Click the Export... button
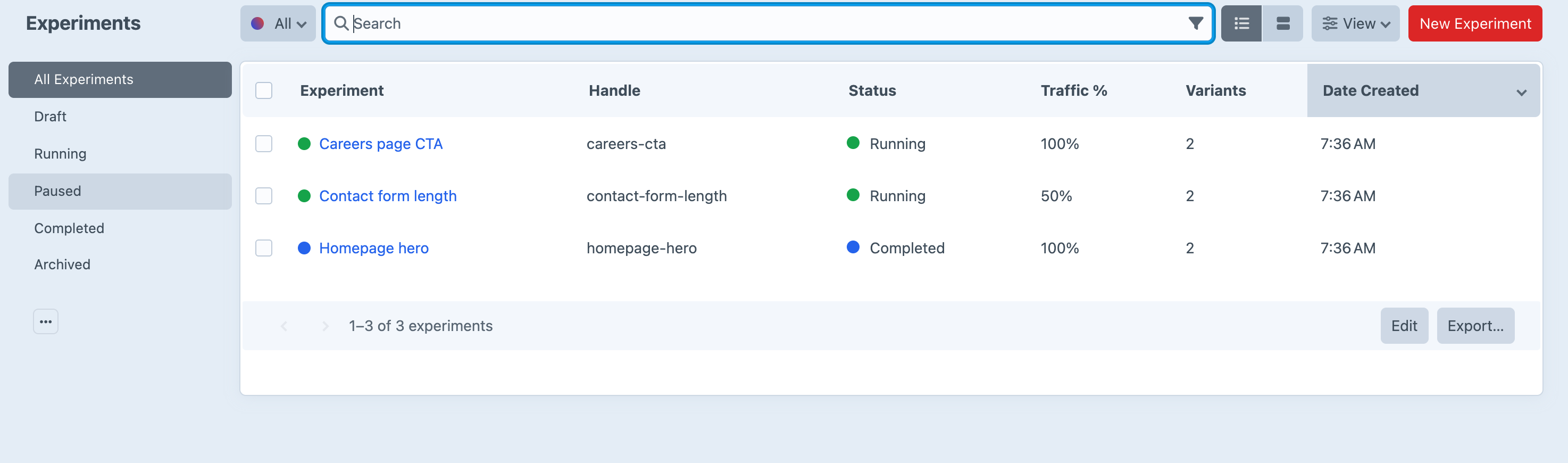 1475,326
